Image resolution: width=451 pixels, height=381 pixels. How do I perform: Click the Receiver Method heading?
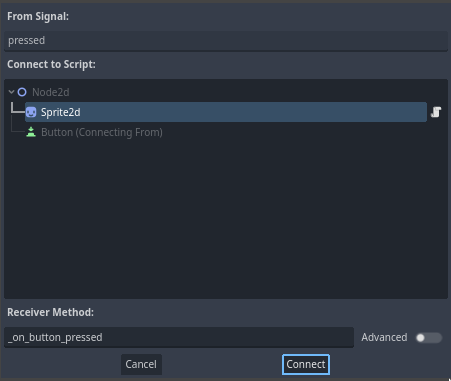(51, 312)
